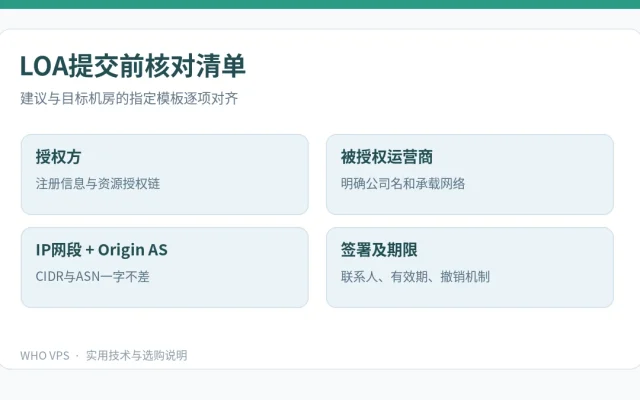Click the footer text 实用技术与选购说明

click(x=137, y=356)
